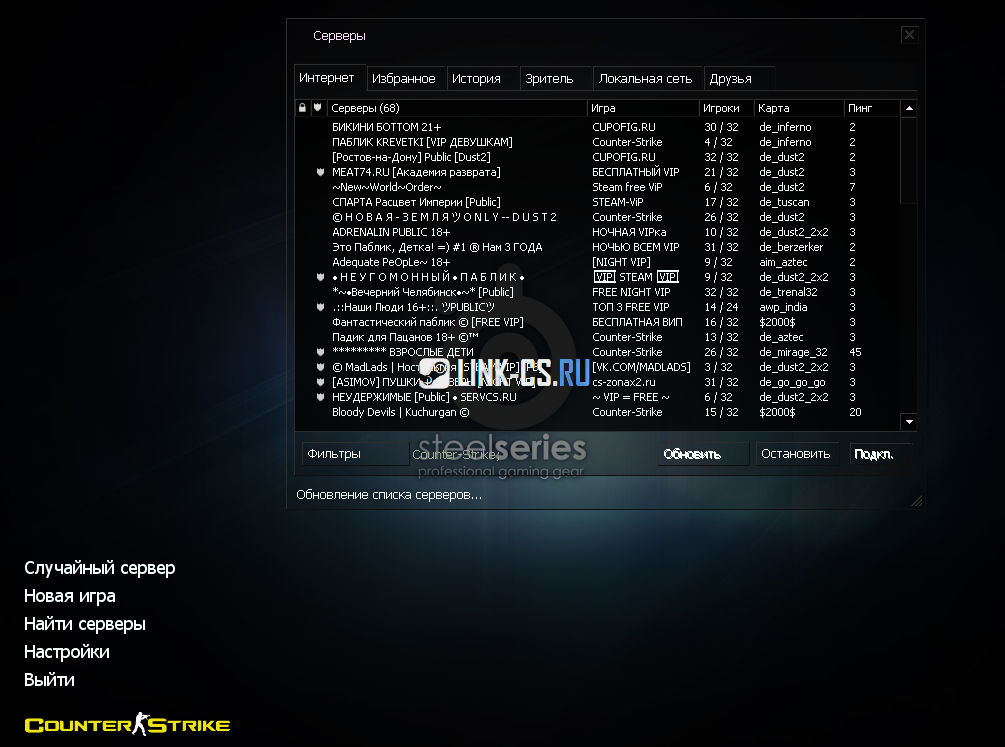The image size is (1005, 747).
Task: Sort by Пинг column header
Action: pos(870,108)
